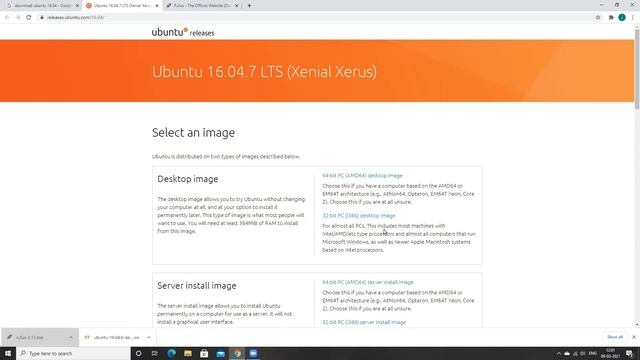Launch Microsoft Edge from the taskbar
640x360 pixels.
tap(171, 353)
